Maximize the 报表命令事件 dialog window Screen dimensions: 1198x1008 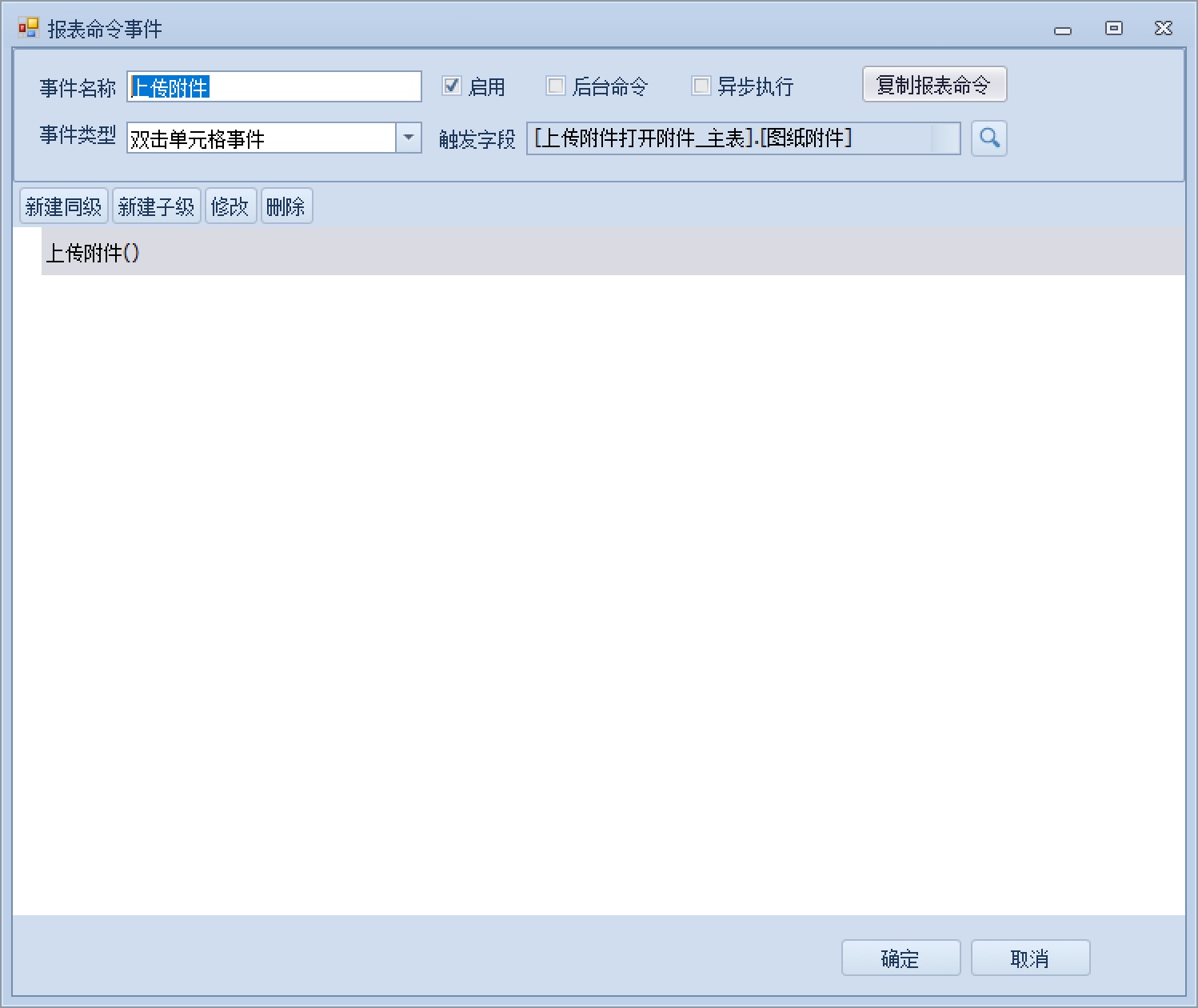pyautogui.click(x=1113, y=29)
